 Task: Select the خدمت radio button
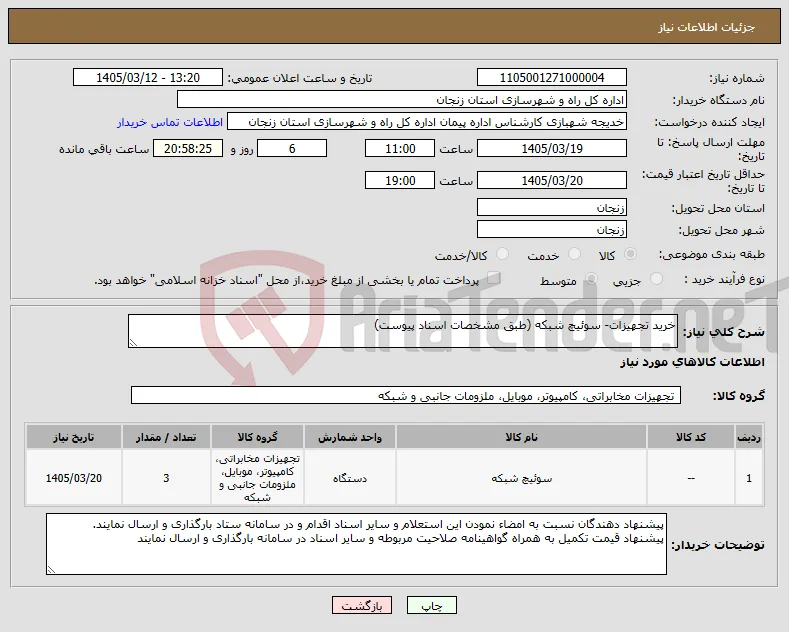pos(574,254)
